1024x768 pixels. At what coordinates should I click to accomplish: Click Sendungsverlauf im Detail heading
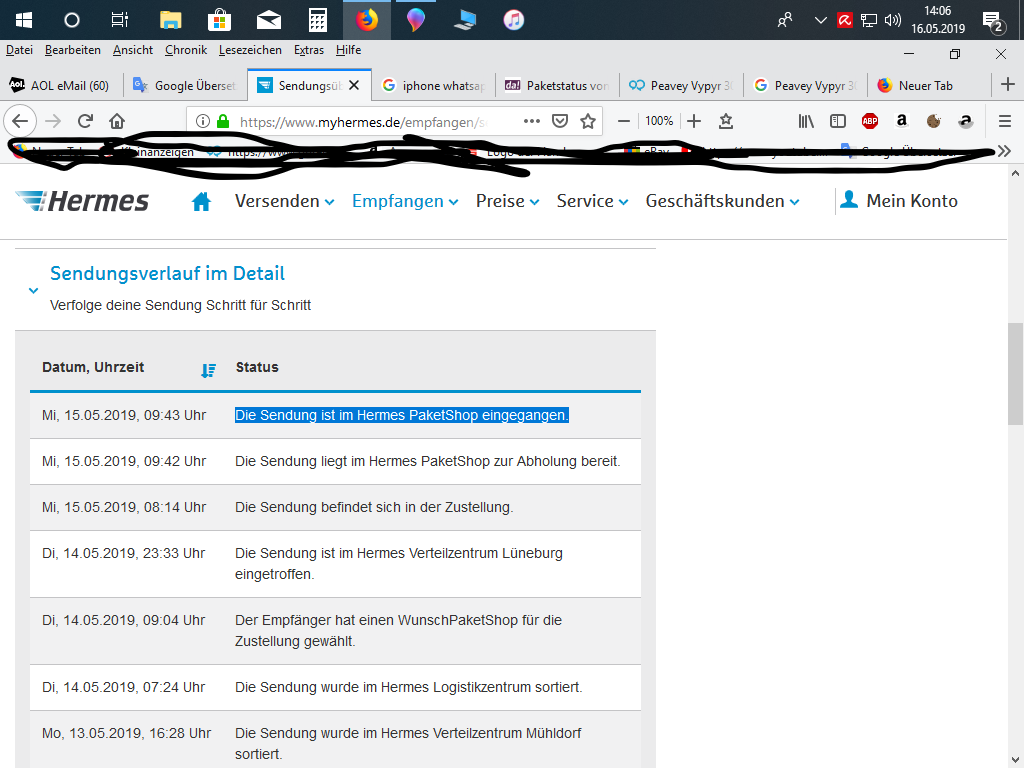(x=167, y=273)
